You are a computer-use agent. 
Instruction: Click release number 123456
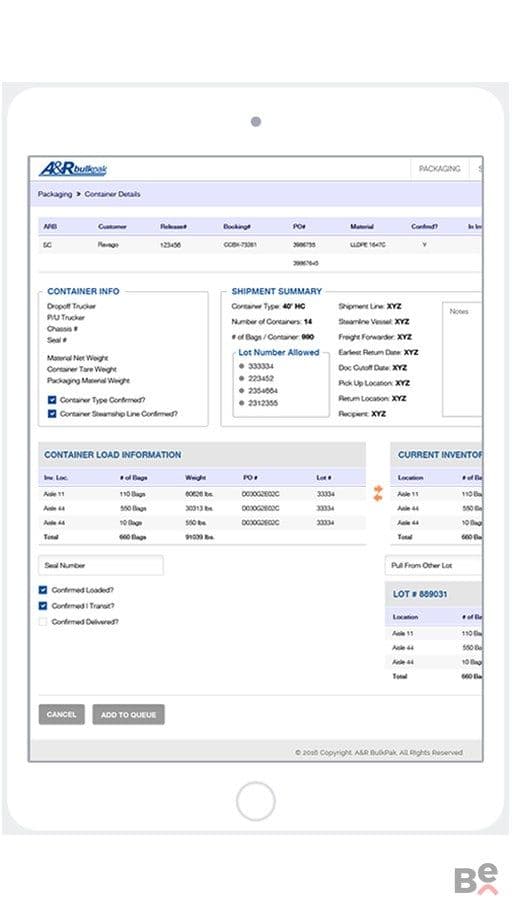pos(170,245)
